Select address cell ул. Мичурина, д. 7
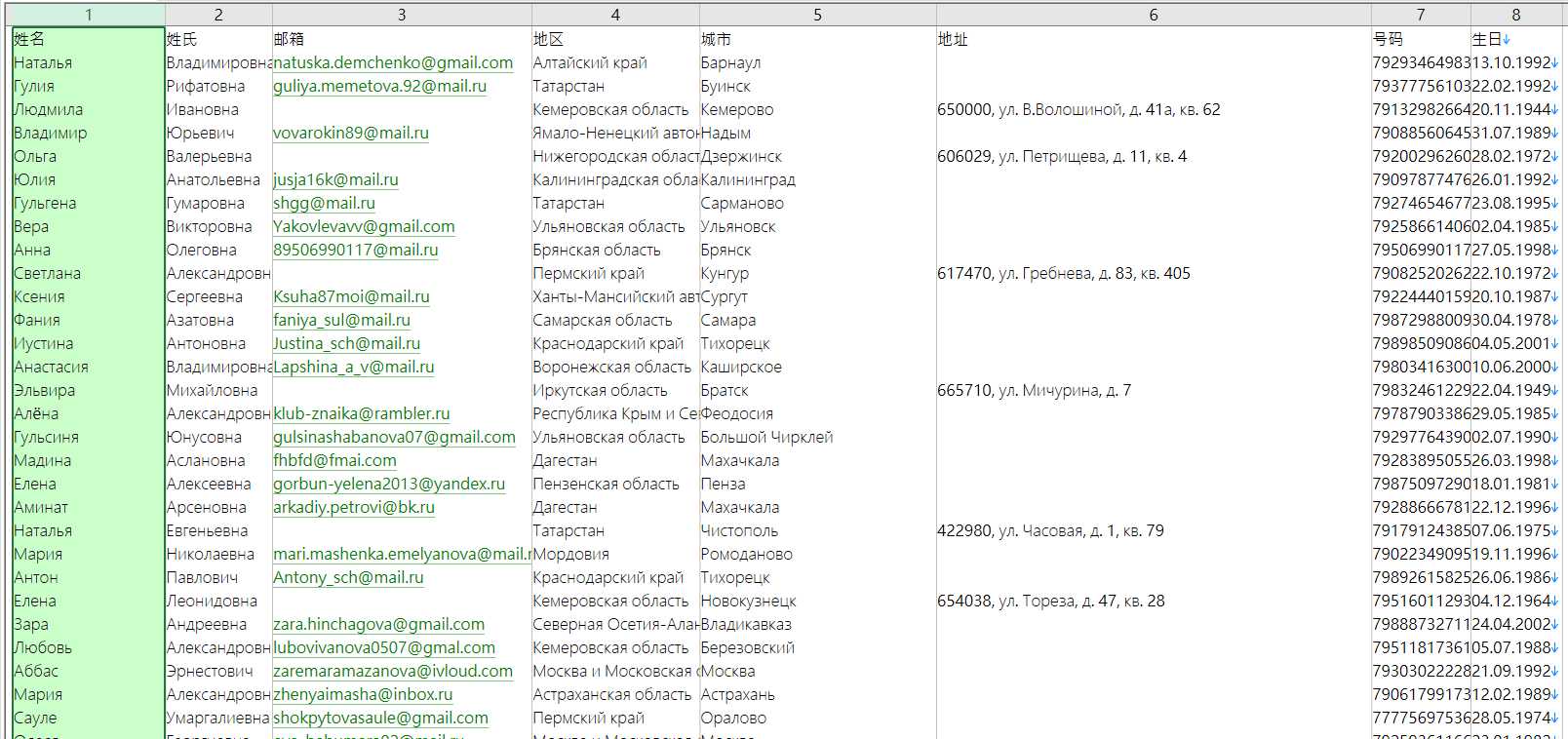 coord(1154,390)
